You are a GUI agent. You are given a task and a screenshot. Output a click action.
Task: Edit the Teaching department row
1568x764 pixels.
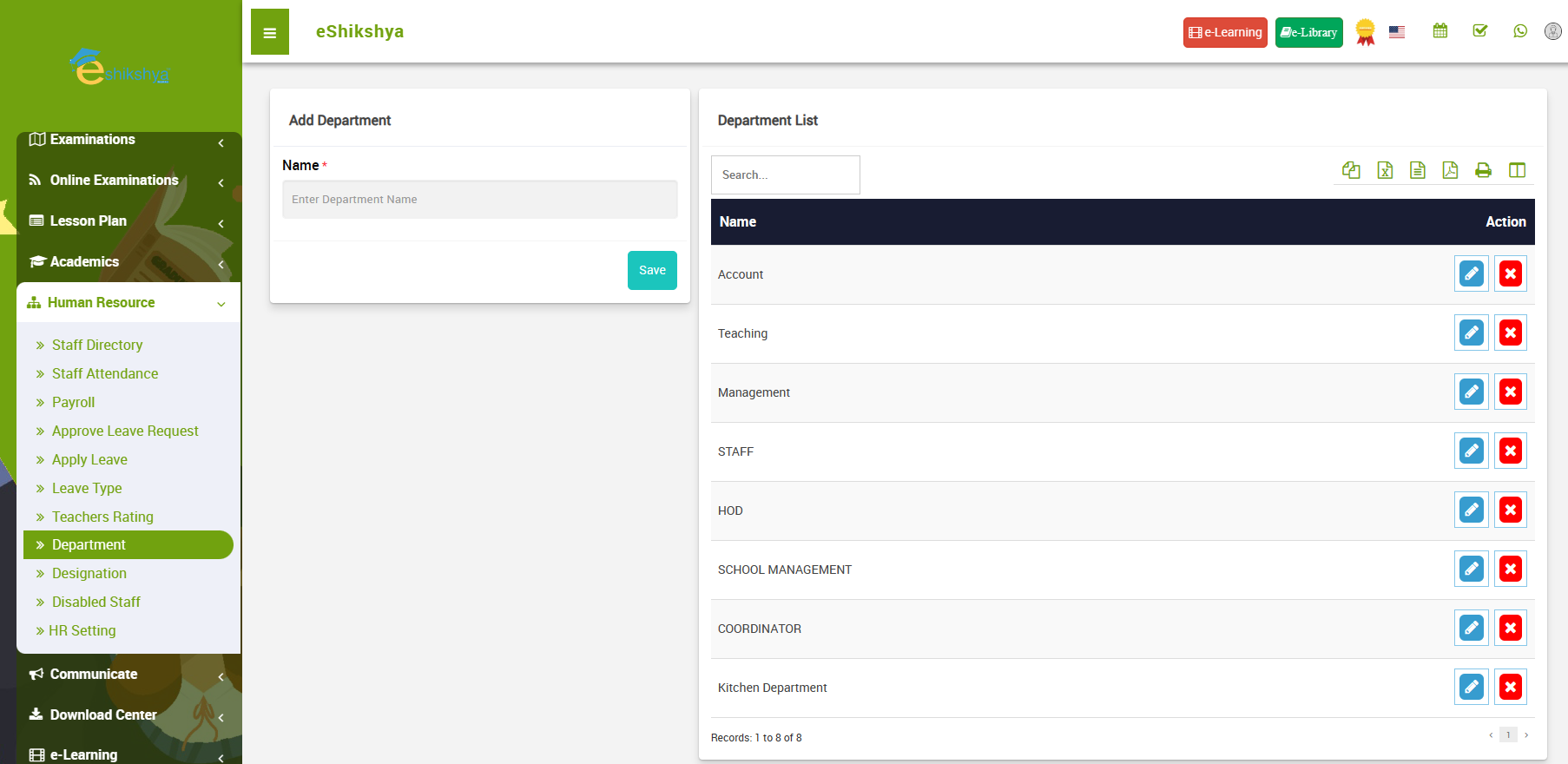coord(1471,333)
